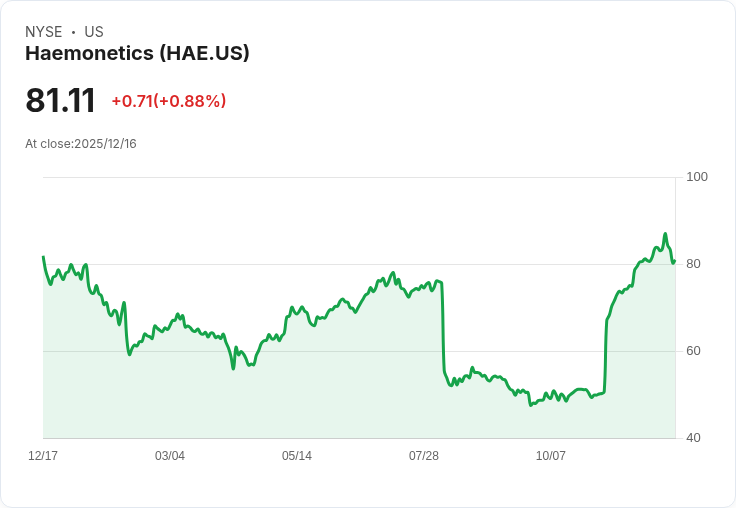
Task: Click the 60 y-axis label
Action: pyautogui.click(x=693, y=351)
